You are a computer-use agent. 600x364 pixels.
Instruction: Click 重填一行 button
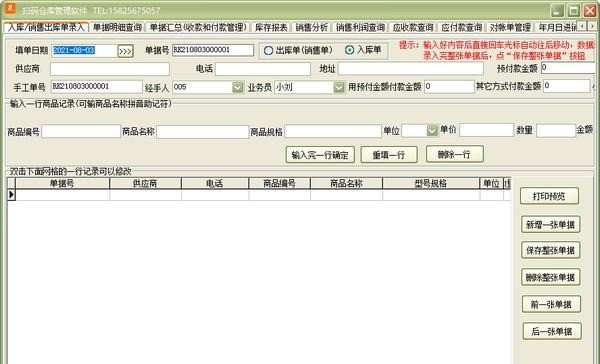[389, 155]
